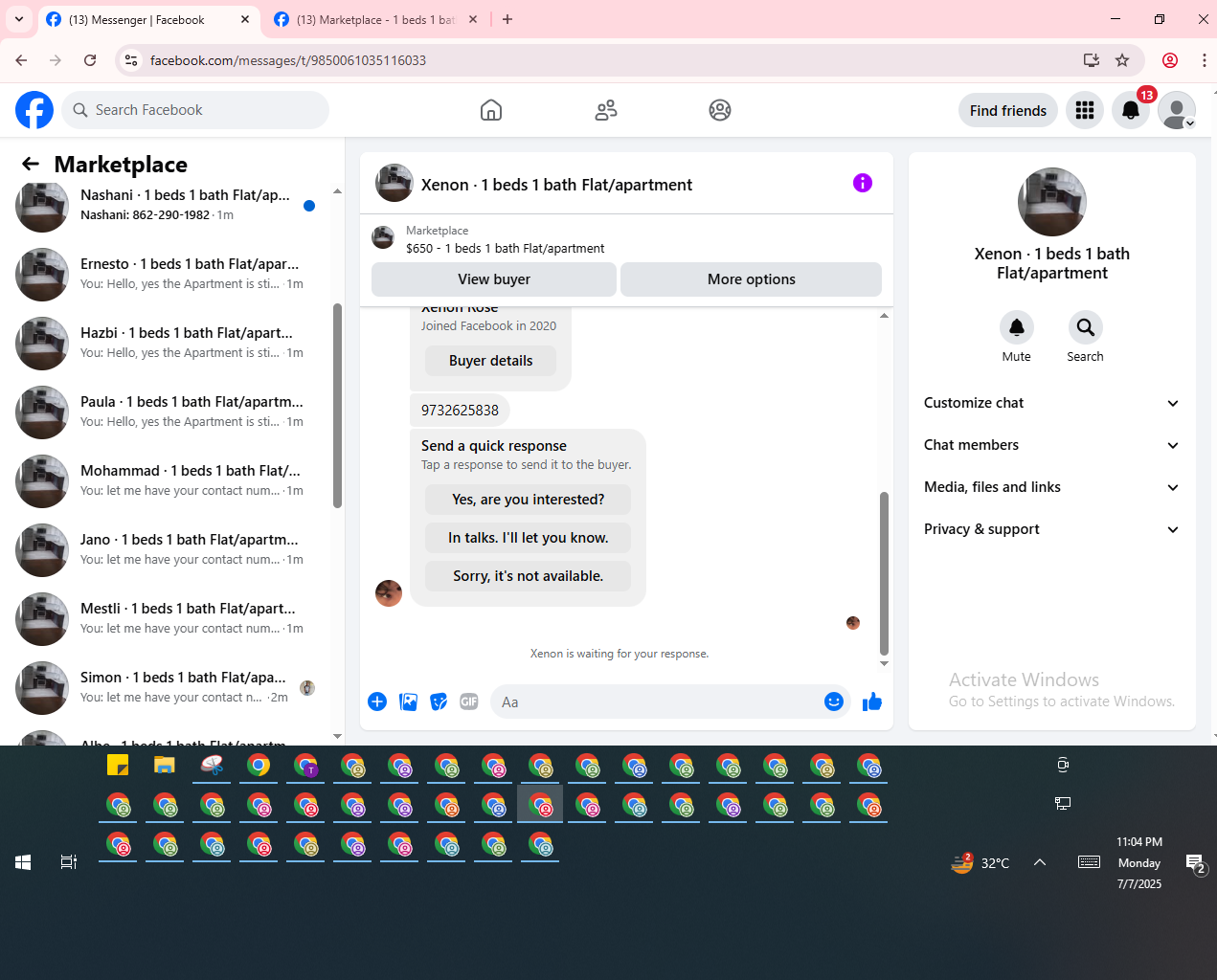Viewport: 1217px width, 980px height.
Task: Choose a GIF from the GIF icon
Action: point(469,702)
